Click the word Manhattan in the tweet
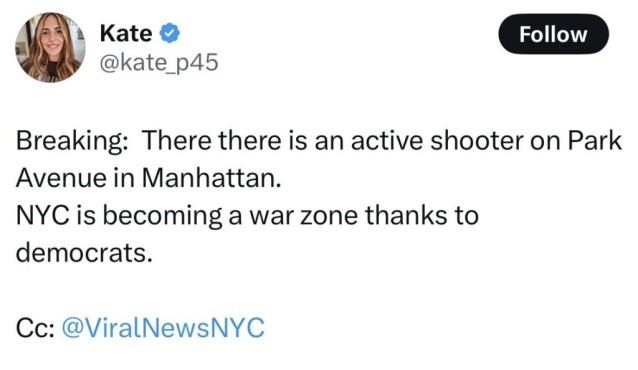 [212, 178]
